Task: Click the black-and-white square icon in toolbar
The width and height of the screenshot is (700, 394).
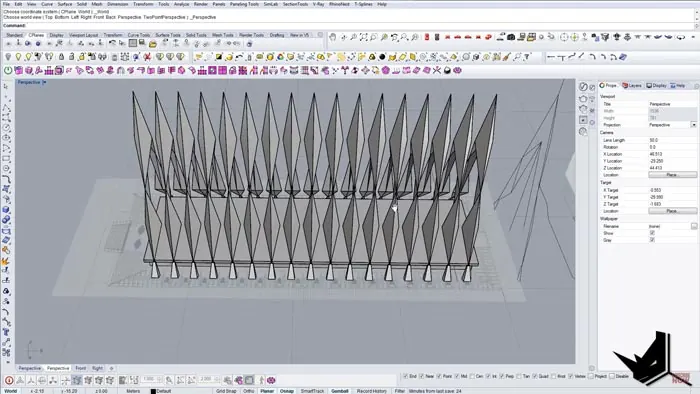Action: (219, 57)
